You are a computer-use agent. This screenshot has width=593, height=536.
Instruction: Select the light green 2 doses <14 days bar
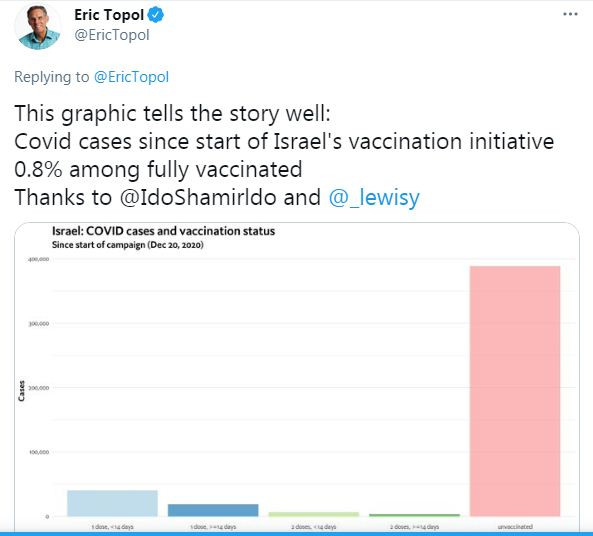coord(314,514)
